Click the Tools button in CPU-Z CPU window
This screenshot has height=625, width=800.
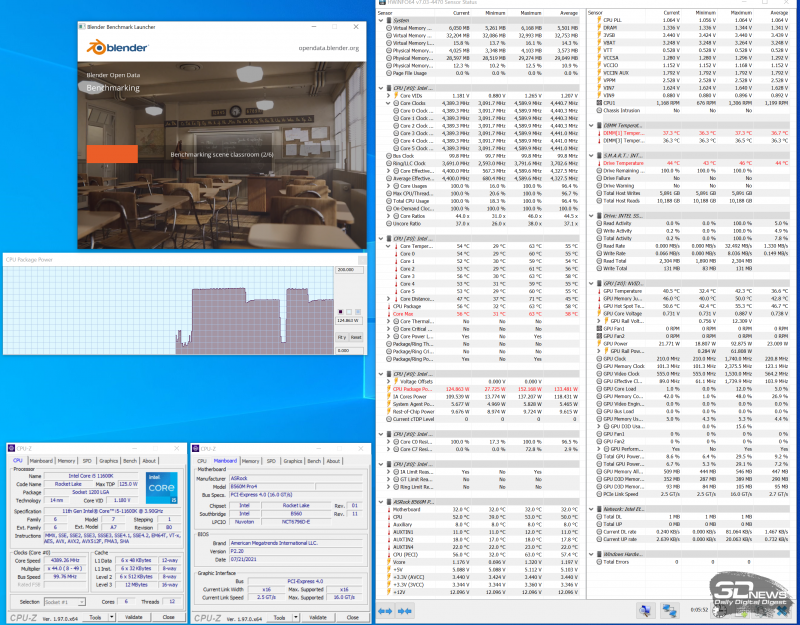coord(95,617)
